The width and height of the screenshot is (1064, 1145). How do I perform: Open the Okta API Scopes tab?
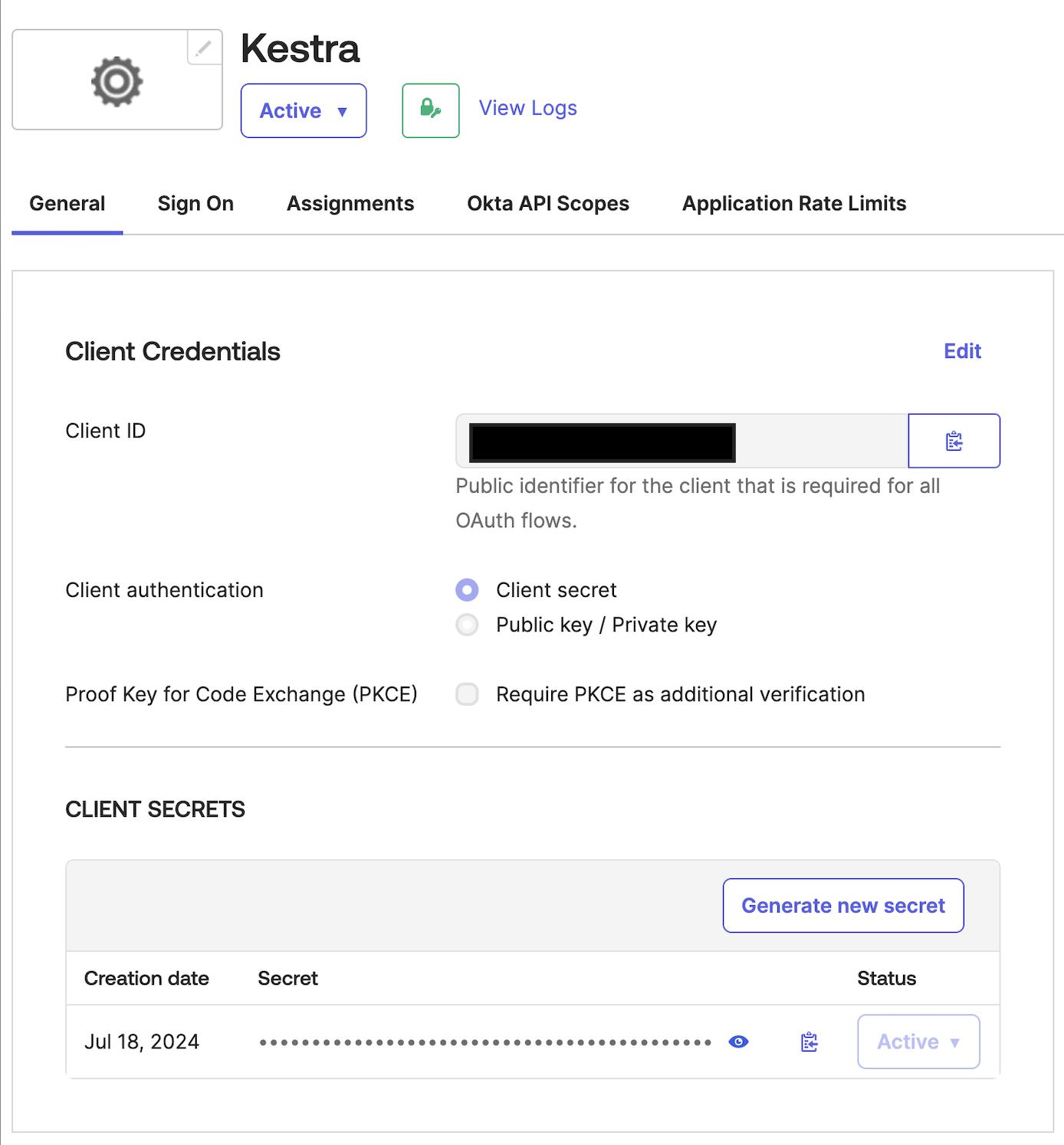pyautogui.click(x=548, y=204)
